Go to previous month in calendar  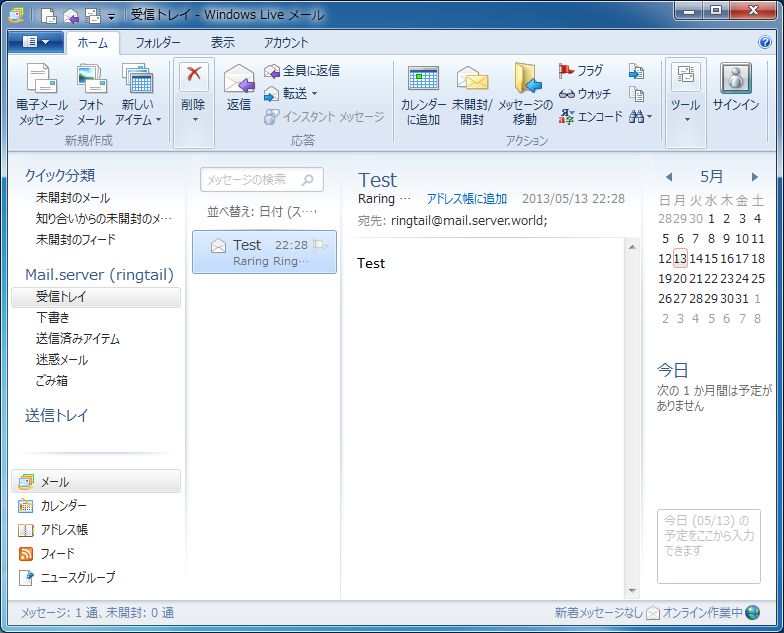[669, 177]
